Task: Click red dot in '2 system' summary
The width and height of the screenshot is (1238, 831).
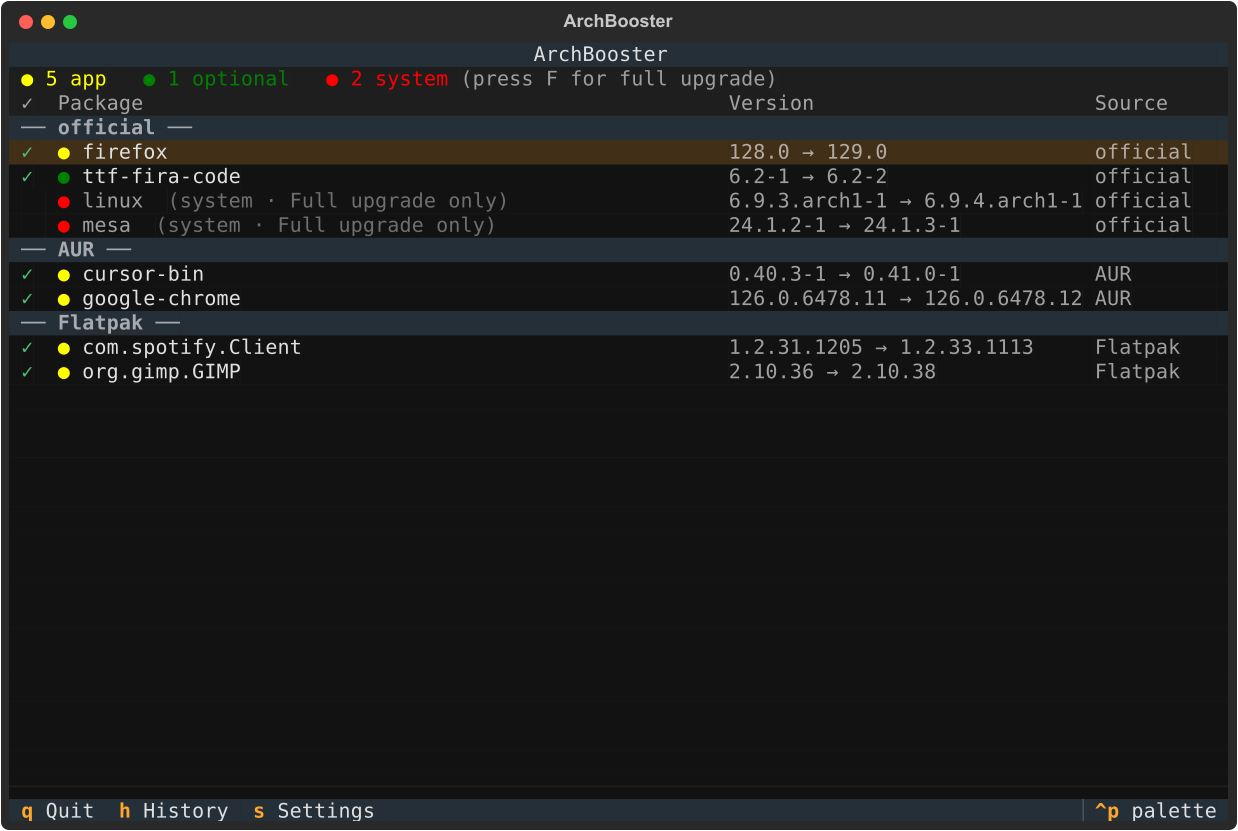Action: tap(332, 80)
